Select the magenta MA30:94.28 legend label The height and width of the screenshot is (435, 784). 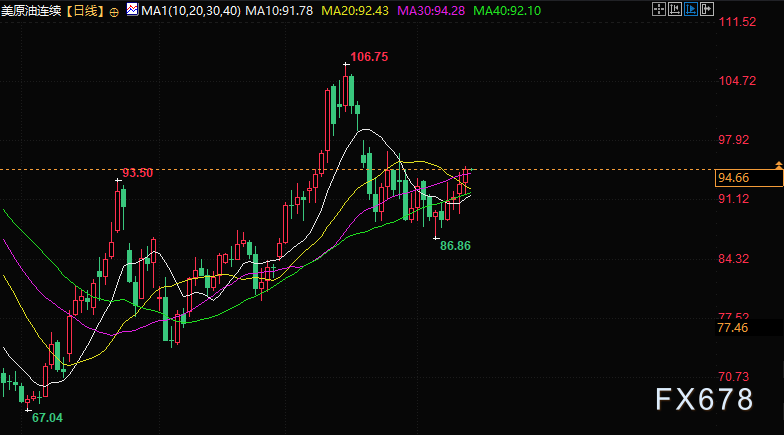pyautogui.click(x=430, y=10)
